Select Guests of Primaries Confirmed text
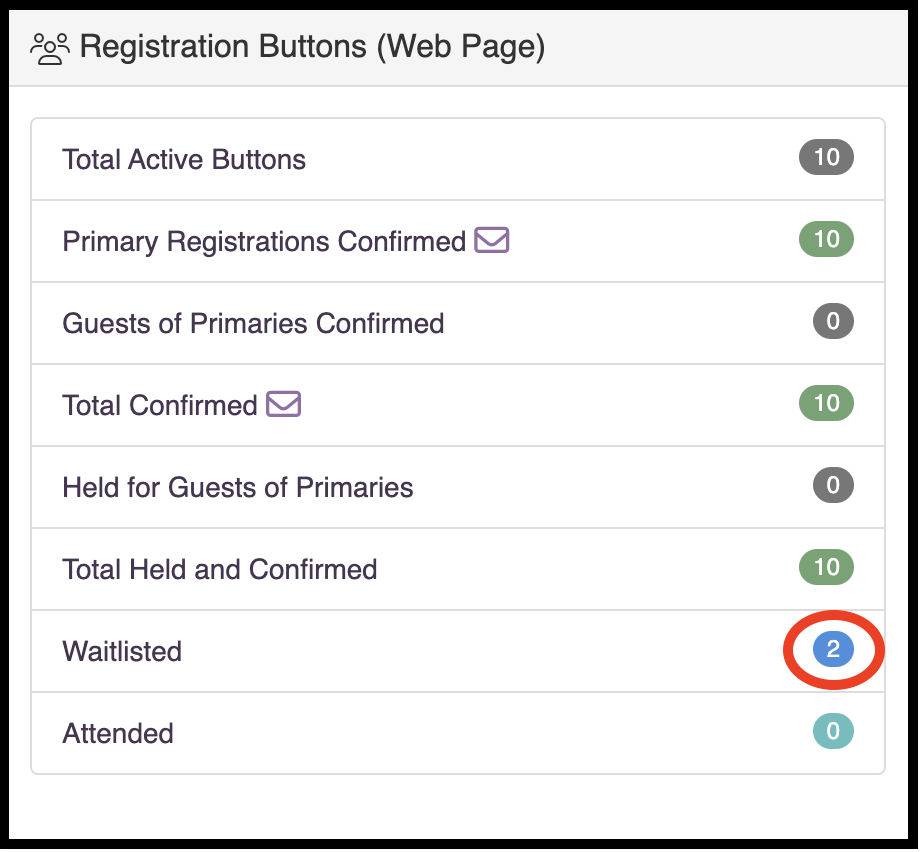This screenshot has width=920, height=852. point(253,323)
